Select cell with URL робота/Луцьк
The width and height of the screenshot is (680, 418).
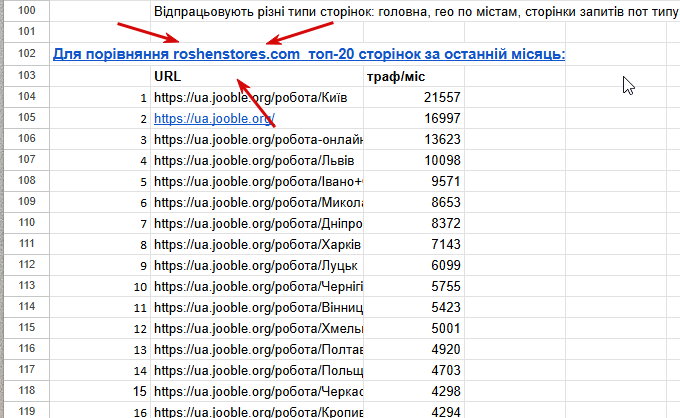coord(257,265)
